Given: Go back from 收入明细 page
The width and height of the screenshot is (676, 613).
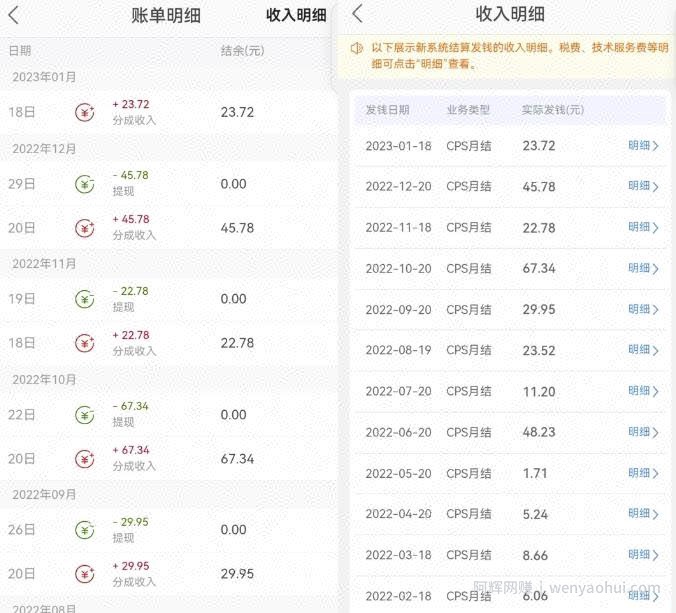Looking at the screenshot, I should [357, 14].
